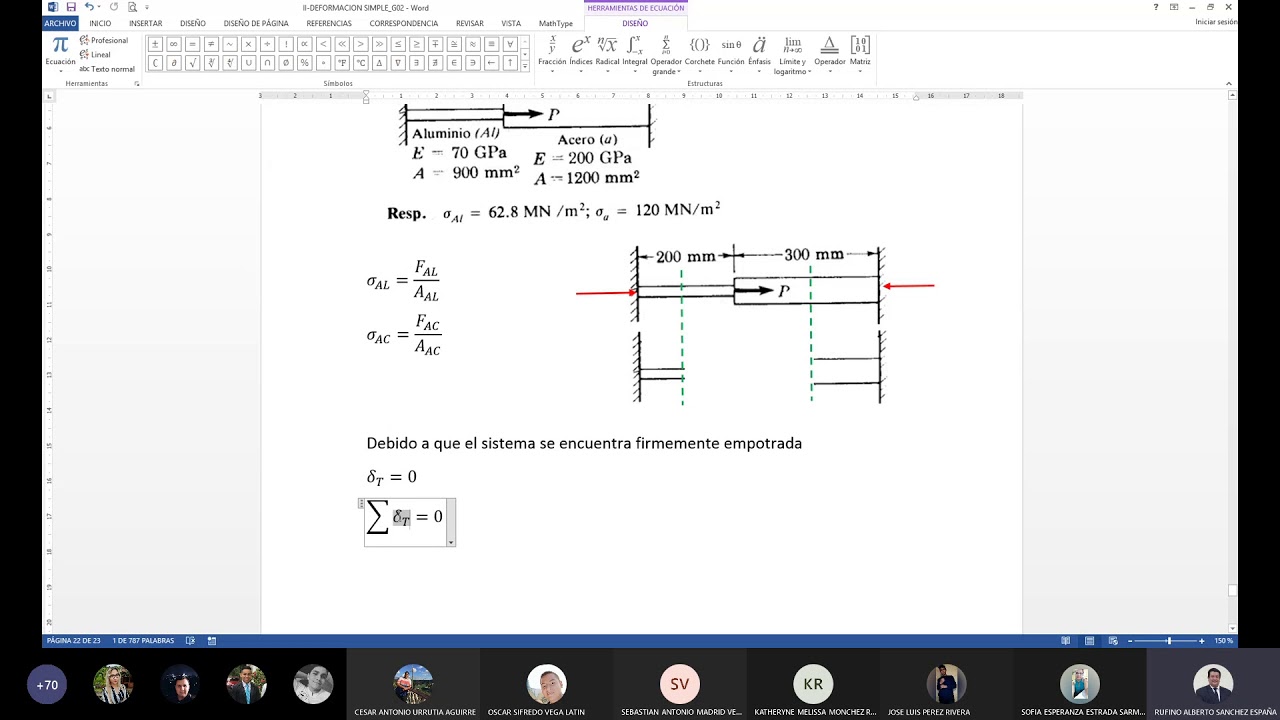Switch to the INSERTAR tab
Viewport: 1280px width, 720px height.
click(145, 23)
